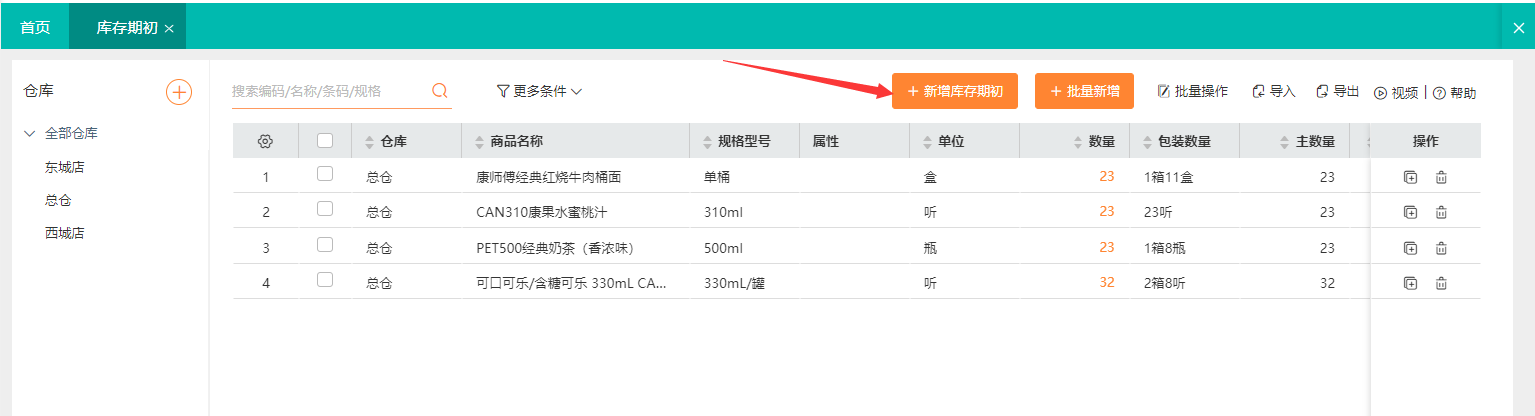Click the product search input field

(x=328, y=91)
